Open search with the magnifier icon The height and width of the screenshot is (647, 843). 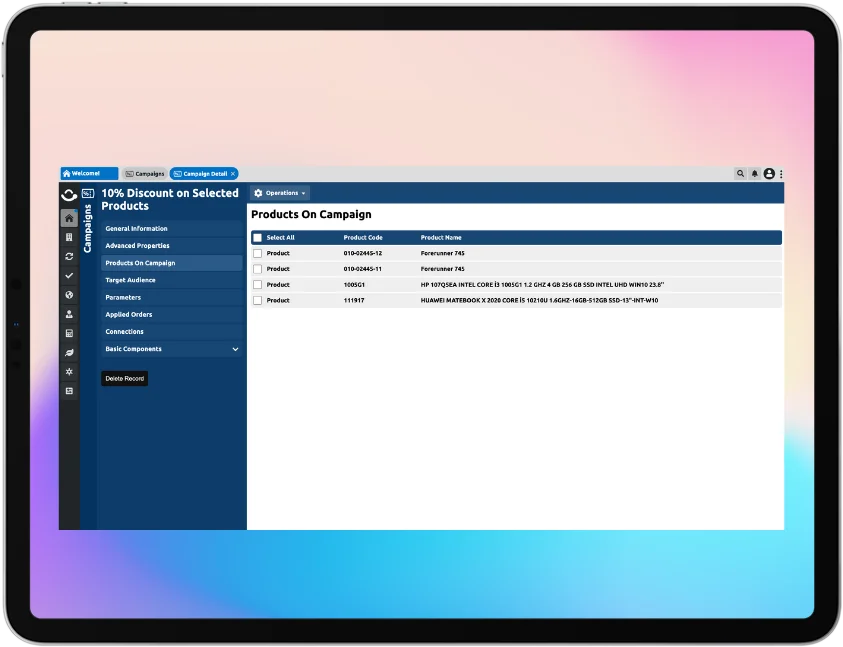click(x=740, y=174)
